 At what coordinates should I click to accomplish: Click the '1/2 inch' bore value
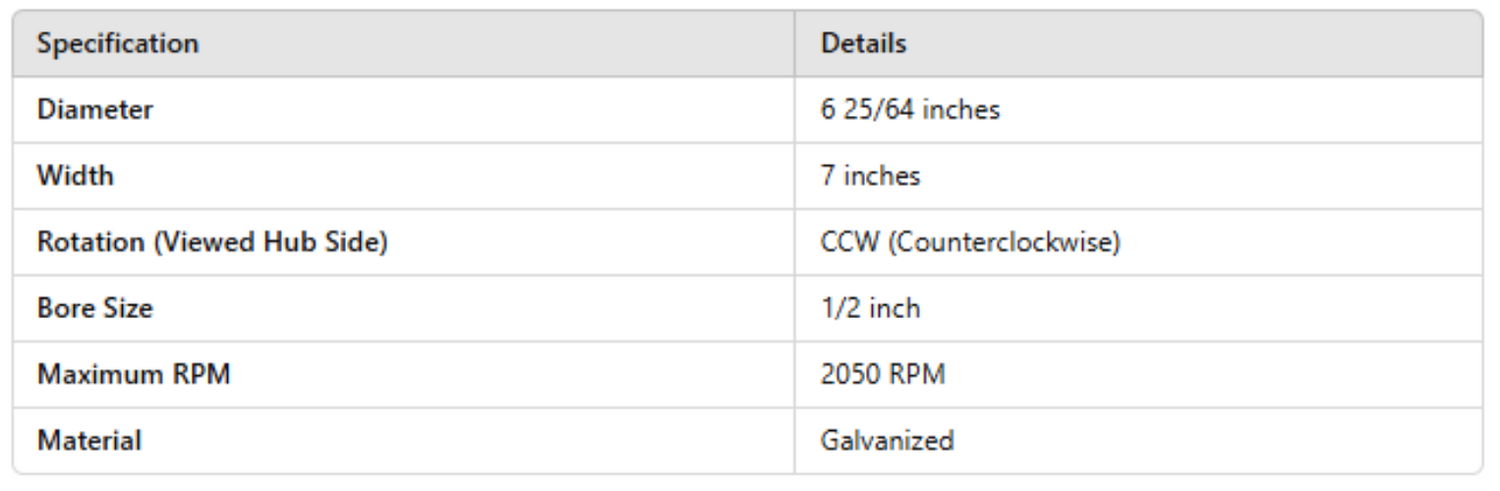870,308
